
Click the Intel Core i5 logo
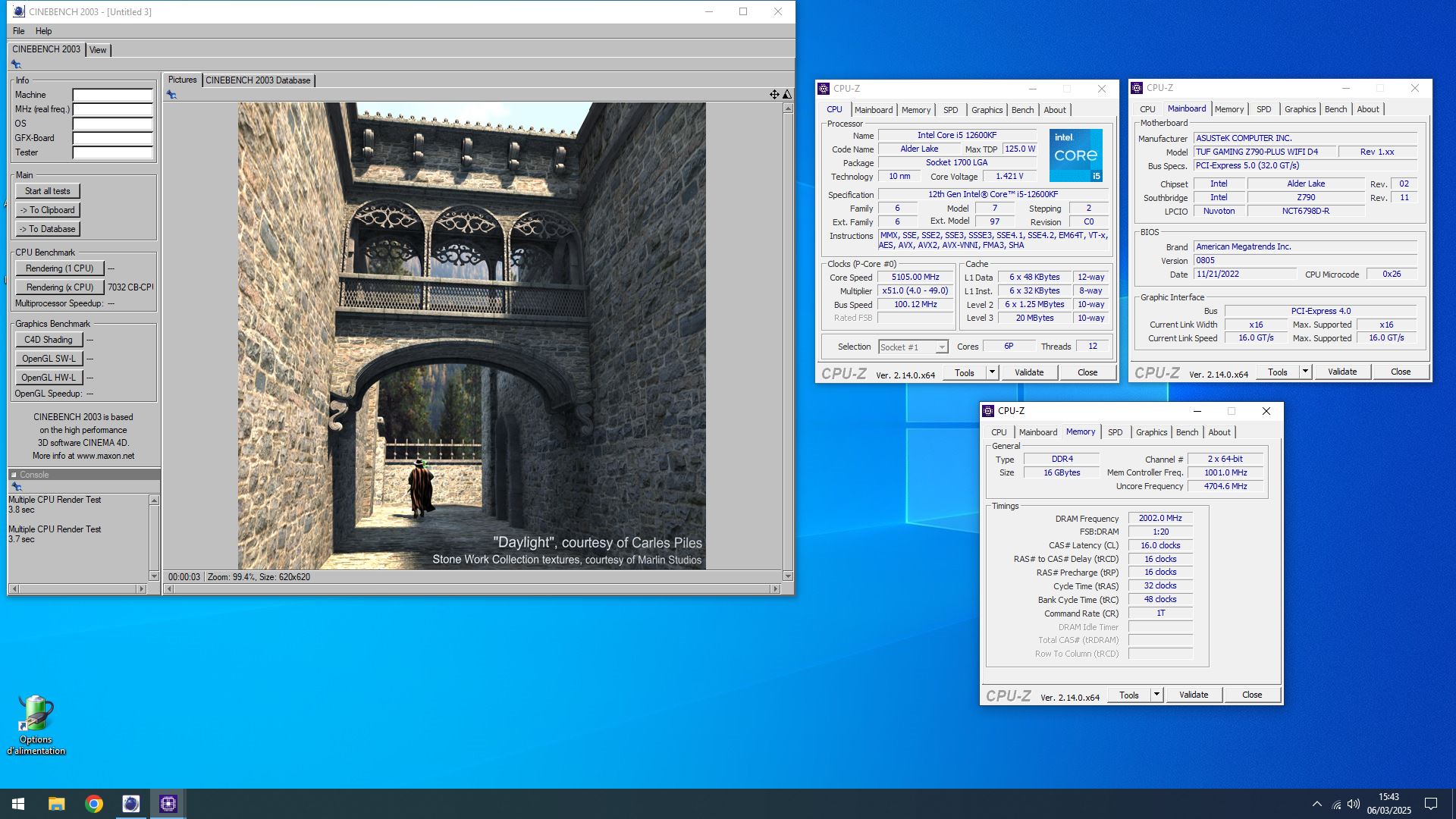[x=1076, y=155]
